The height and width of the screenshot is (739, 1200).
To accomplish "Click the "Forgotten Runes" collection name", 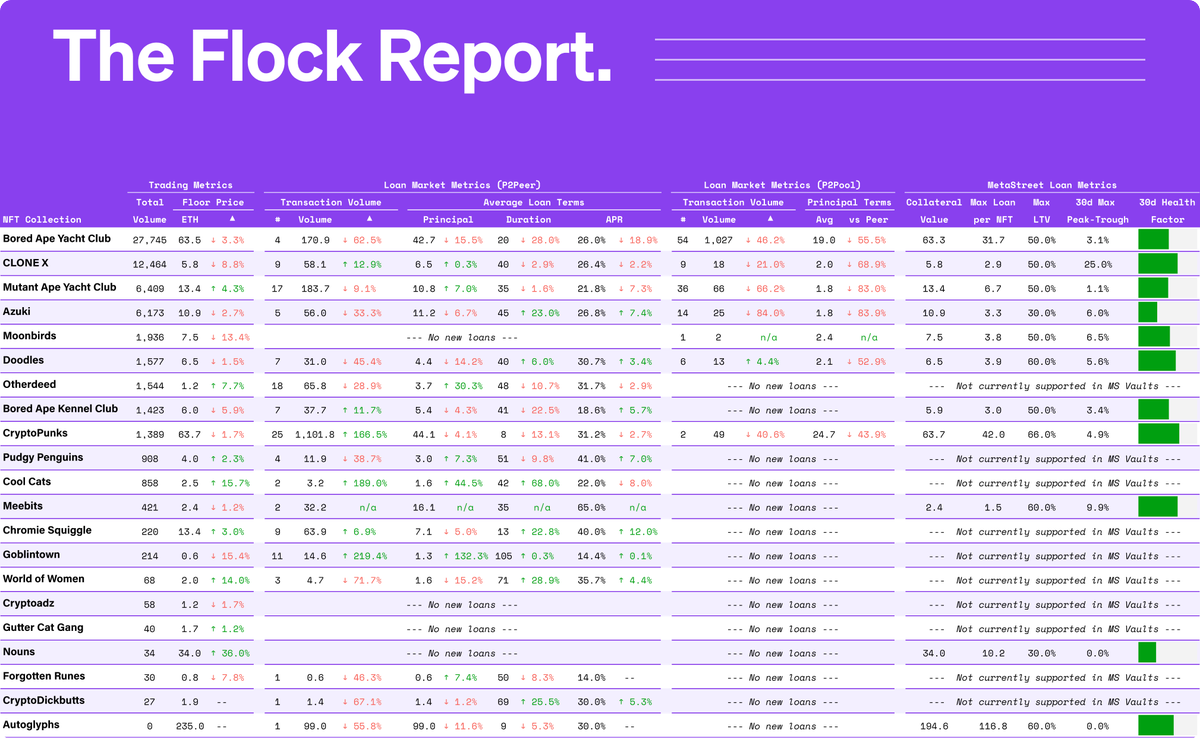I will click(x=45, y=676).
